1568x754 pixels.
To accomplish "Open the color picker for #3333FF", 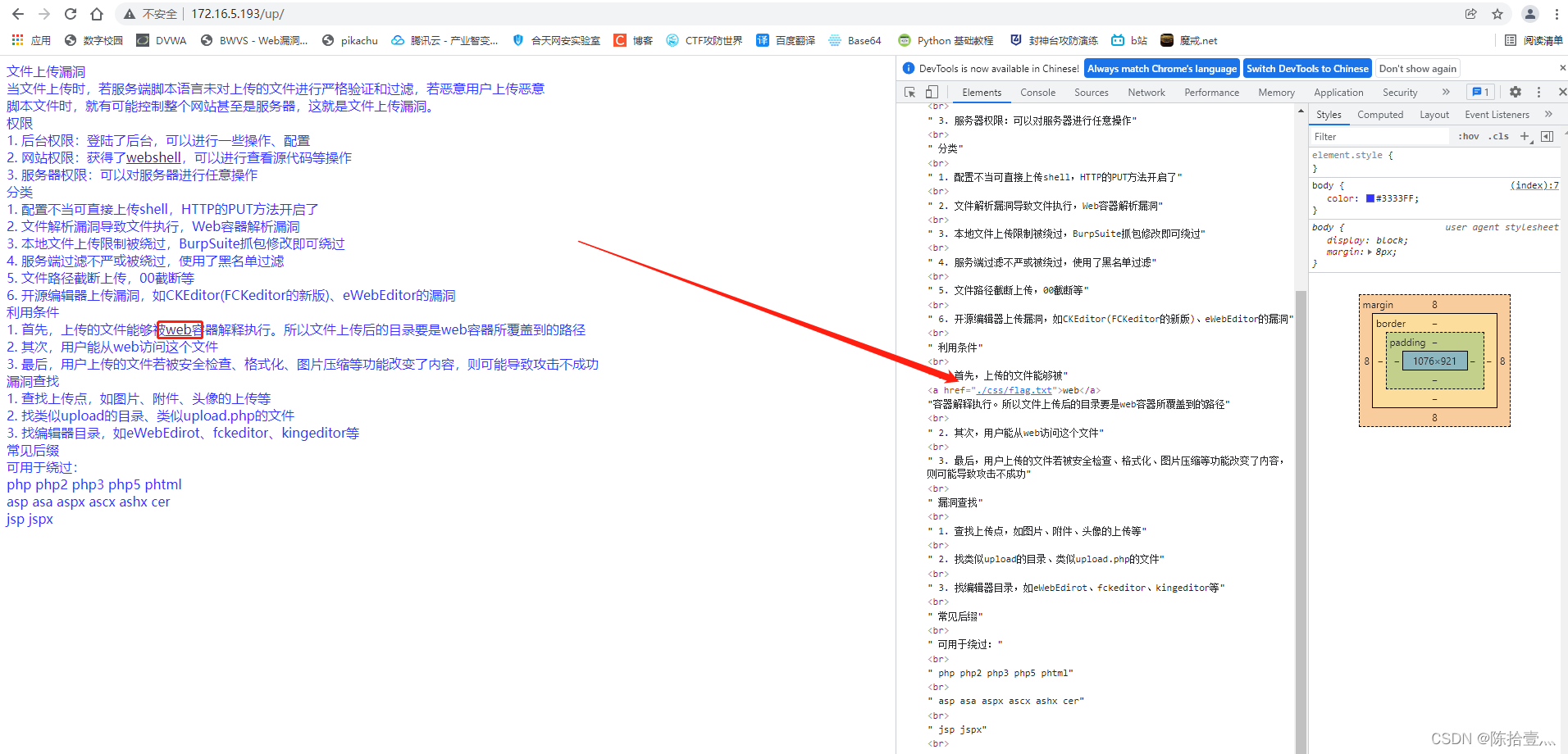I will tap(1370, 198).
